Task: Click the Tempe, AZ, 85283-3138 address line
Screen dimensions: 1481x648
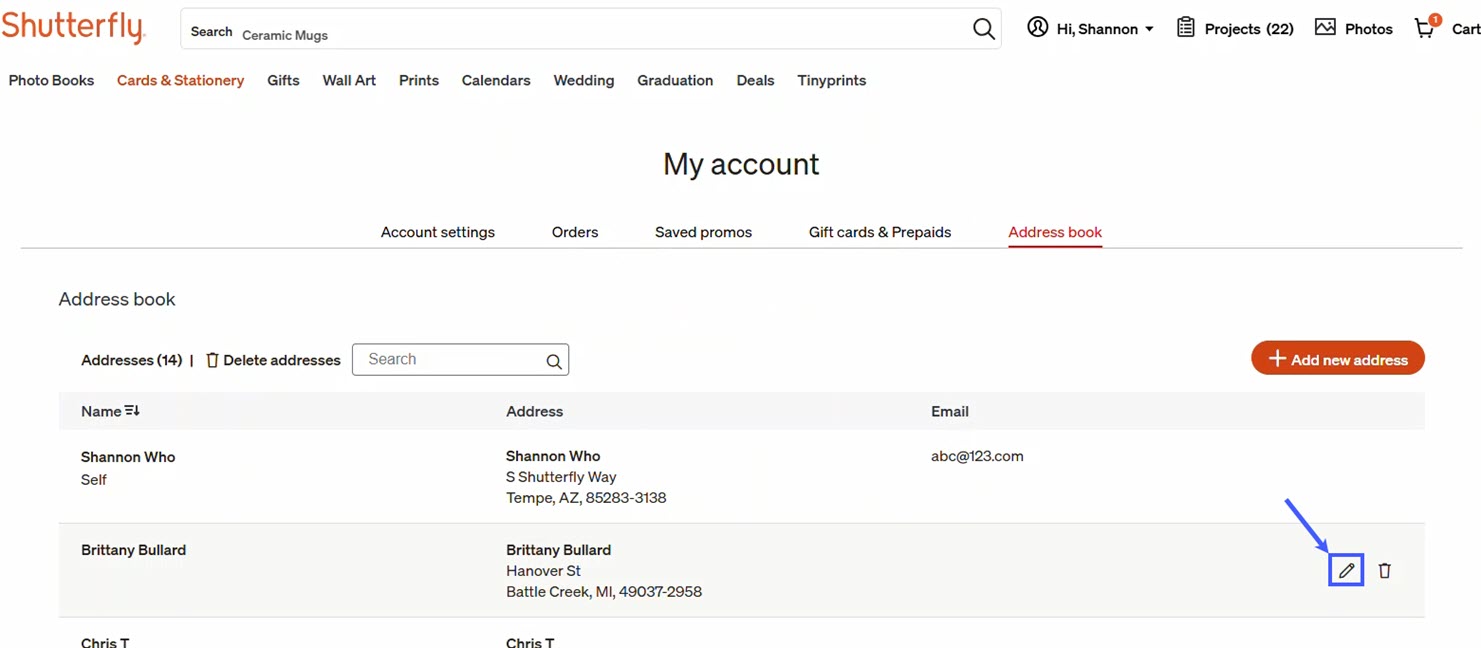Action: 586,498
